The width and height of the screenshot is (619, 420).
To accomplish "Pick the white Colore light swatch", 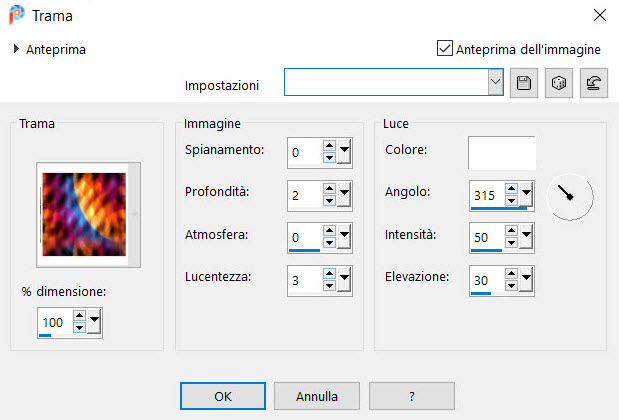I will (x=502, y=153).
